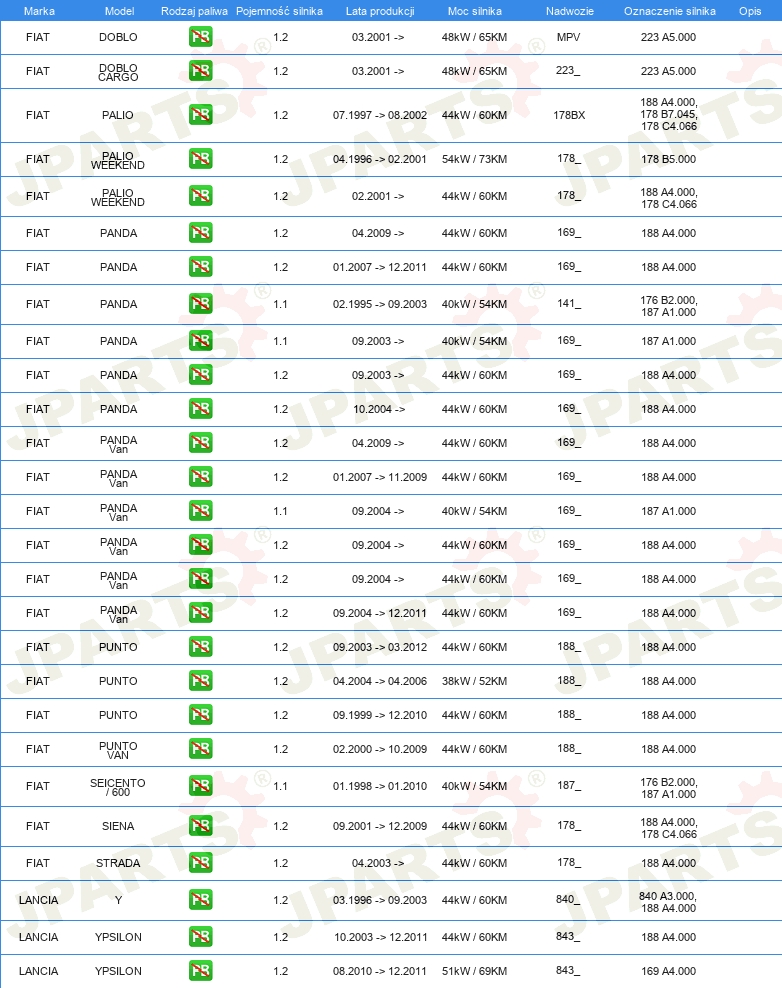The height and width of the screenshot is (988, 782).
Task: Click the 09.2001 -> 12.2009 production years cell
Action: [x=380, y=826]
